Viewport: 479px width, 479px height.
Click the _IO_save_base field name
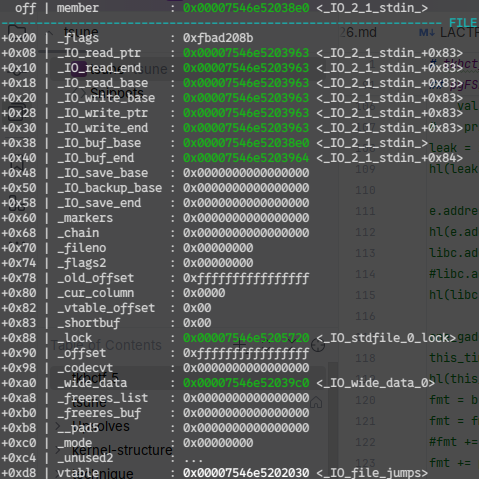103,173
